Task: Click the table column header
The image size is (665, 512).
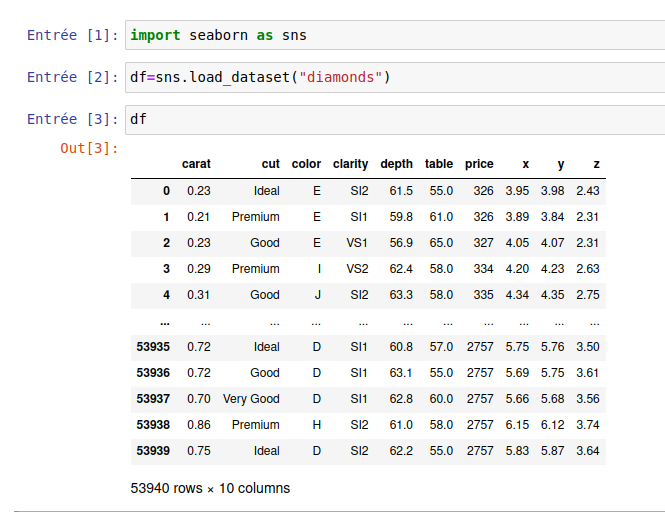Action: (438, 164)
